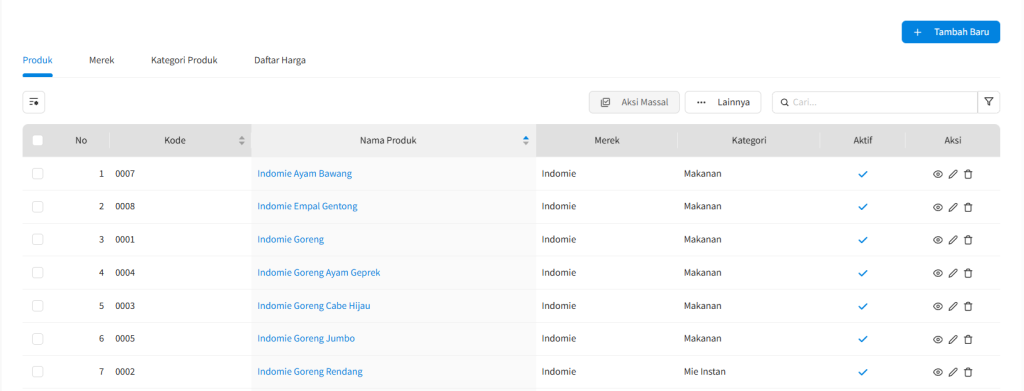Screen dimensions: 1024x391
Task: Switch to the Merek tab
Action: coord(102,60)
